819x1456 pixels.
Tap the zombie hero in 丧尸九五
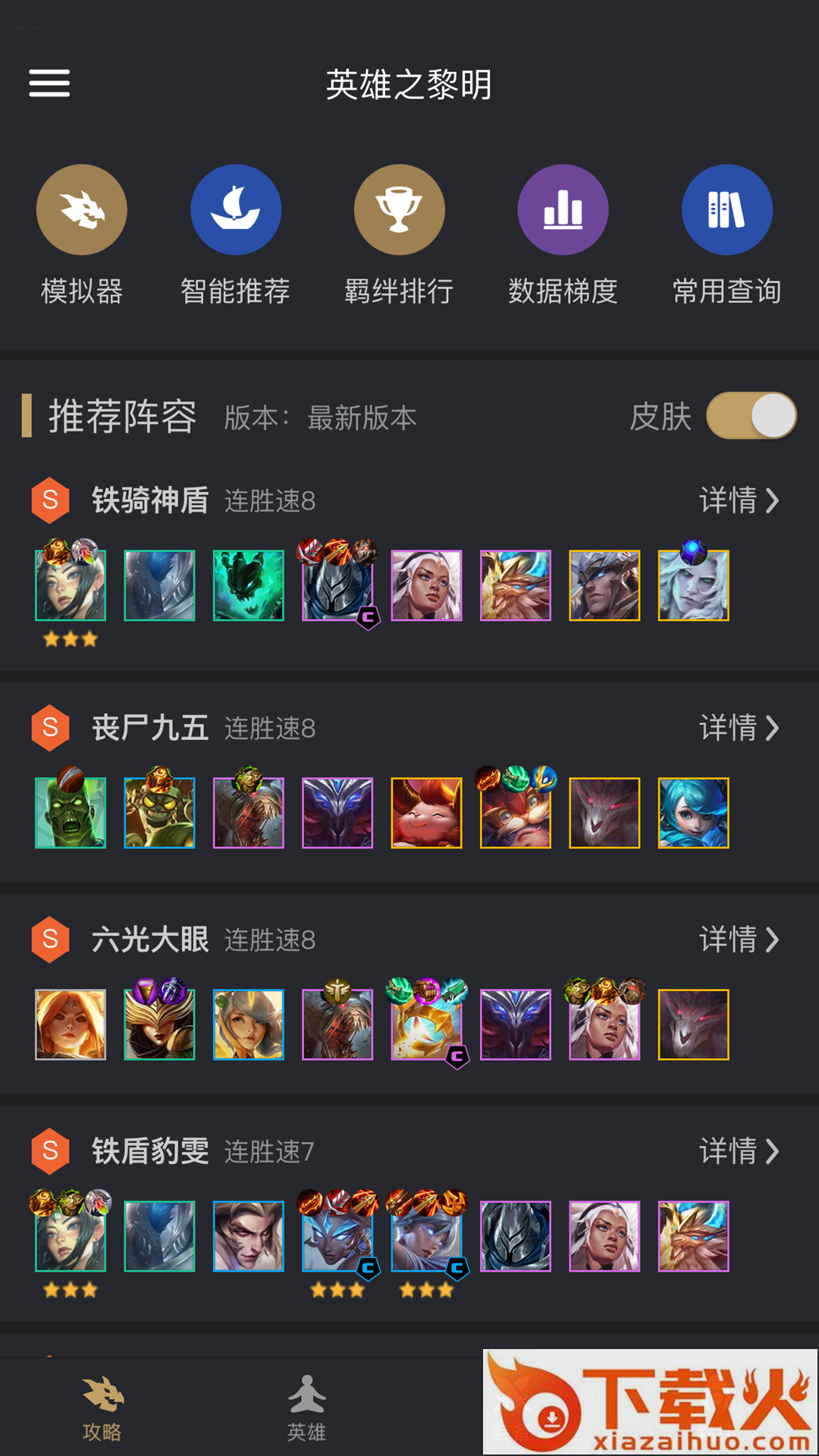(x=71, y=812)
